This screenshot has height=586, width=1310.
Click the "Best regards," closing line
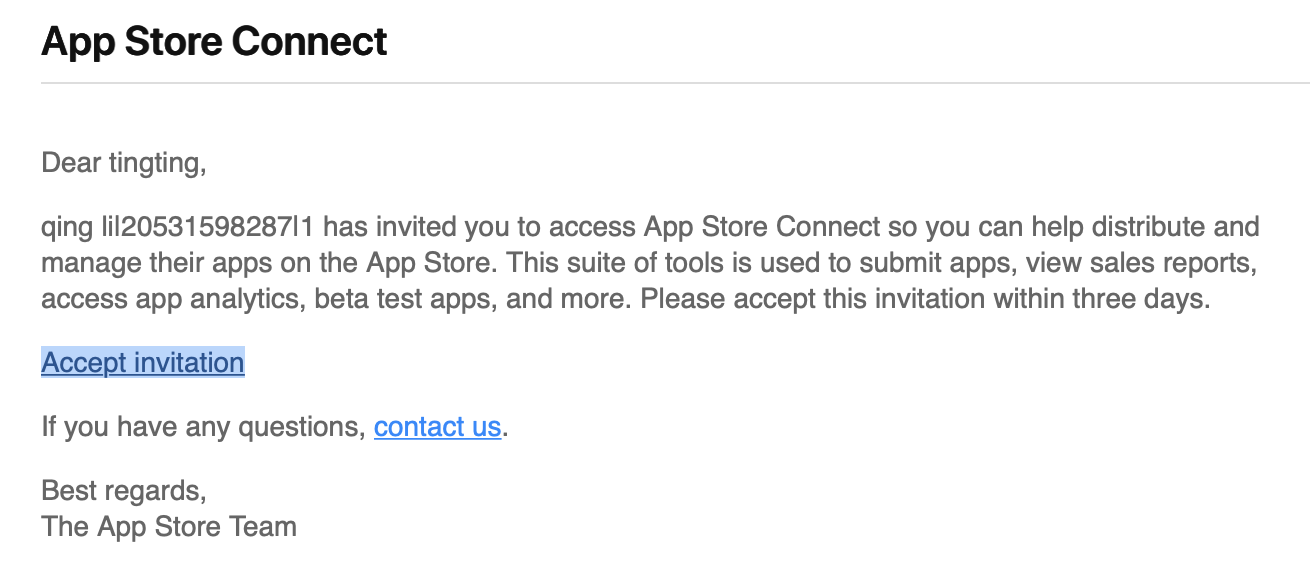124,491
